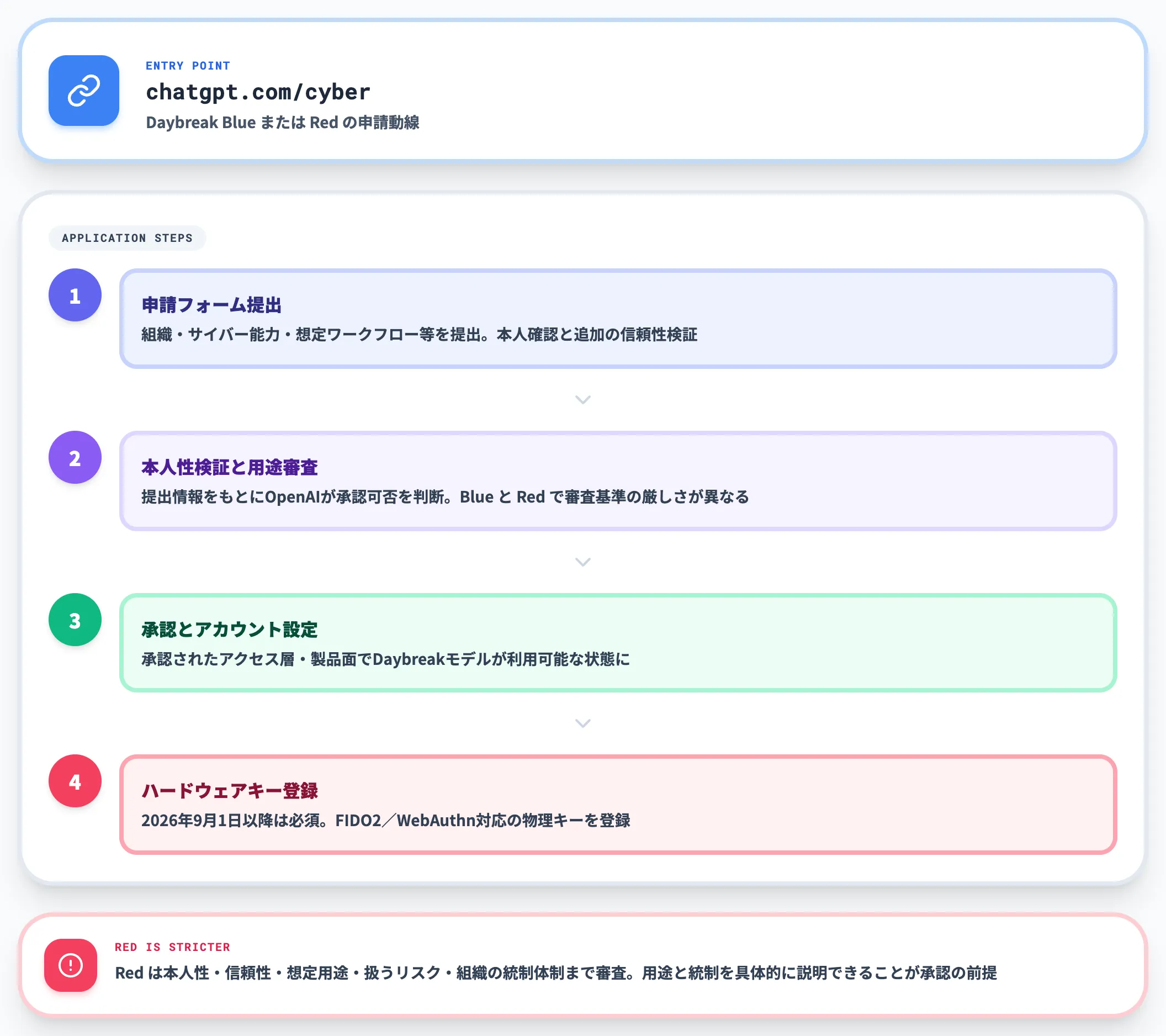This screenshot has width=1166, height=1036.
Task: Click the blue chain link icon
Action: 84,91
